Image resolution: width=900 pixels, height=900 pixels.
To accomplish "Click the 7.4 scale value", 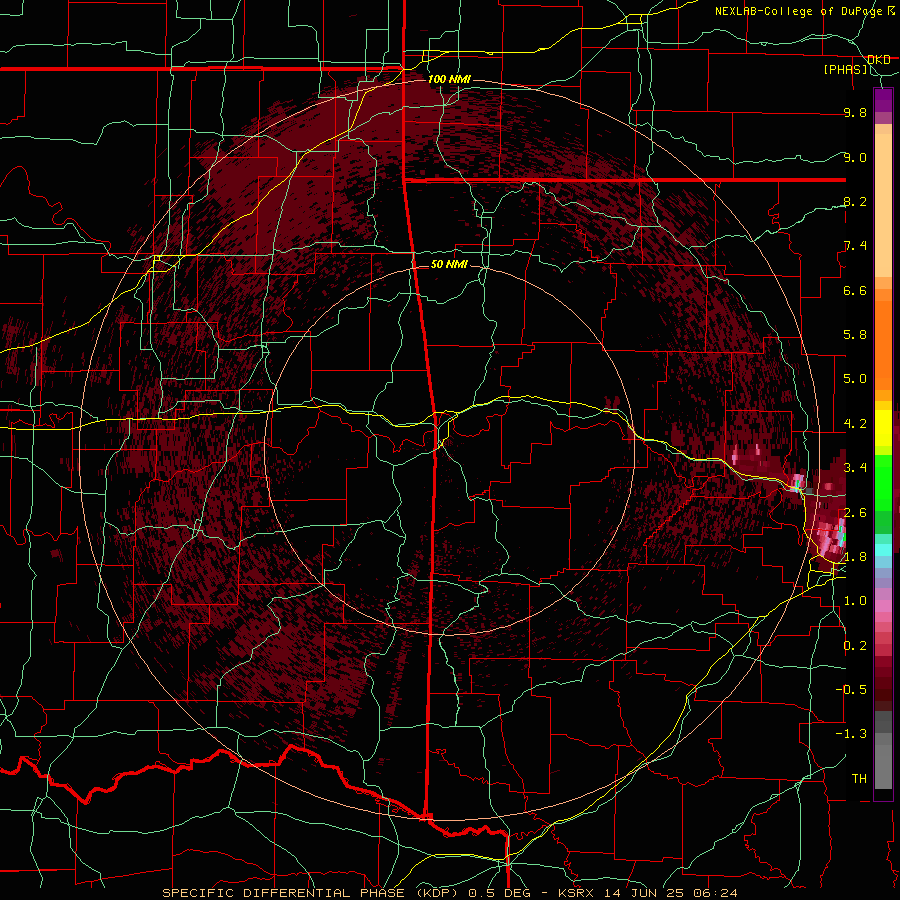I will (x=855, y=246).
